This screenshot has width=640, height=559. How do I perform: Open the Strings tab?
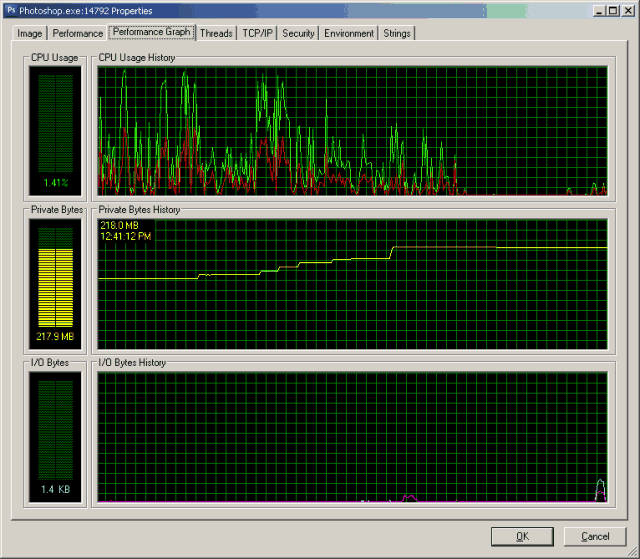(x=397, y=33)
